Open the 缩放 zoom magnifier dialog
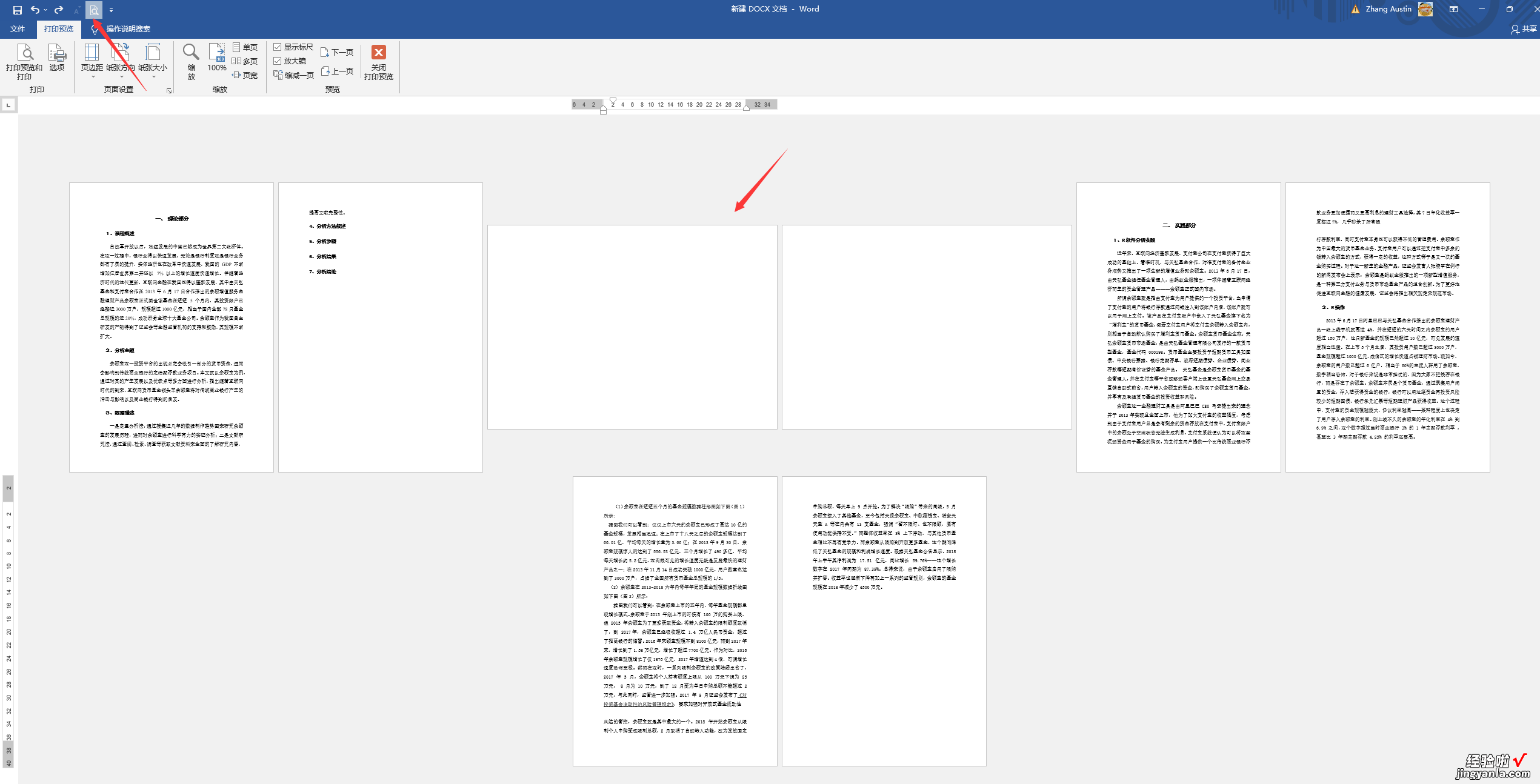The image size is (1540, 784). 192,61
